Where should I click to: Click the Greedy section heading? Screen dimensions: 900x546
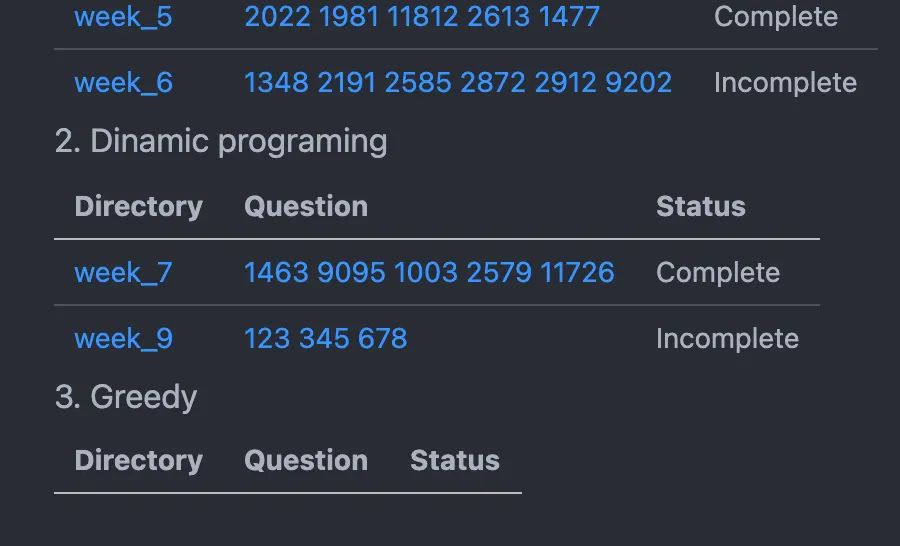126,397
